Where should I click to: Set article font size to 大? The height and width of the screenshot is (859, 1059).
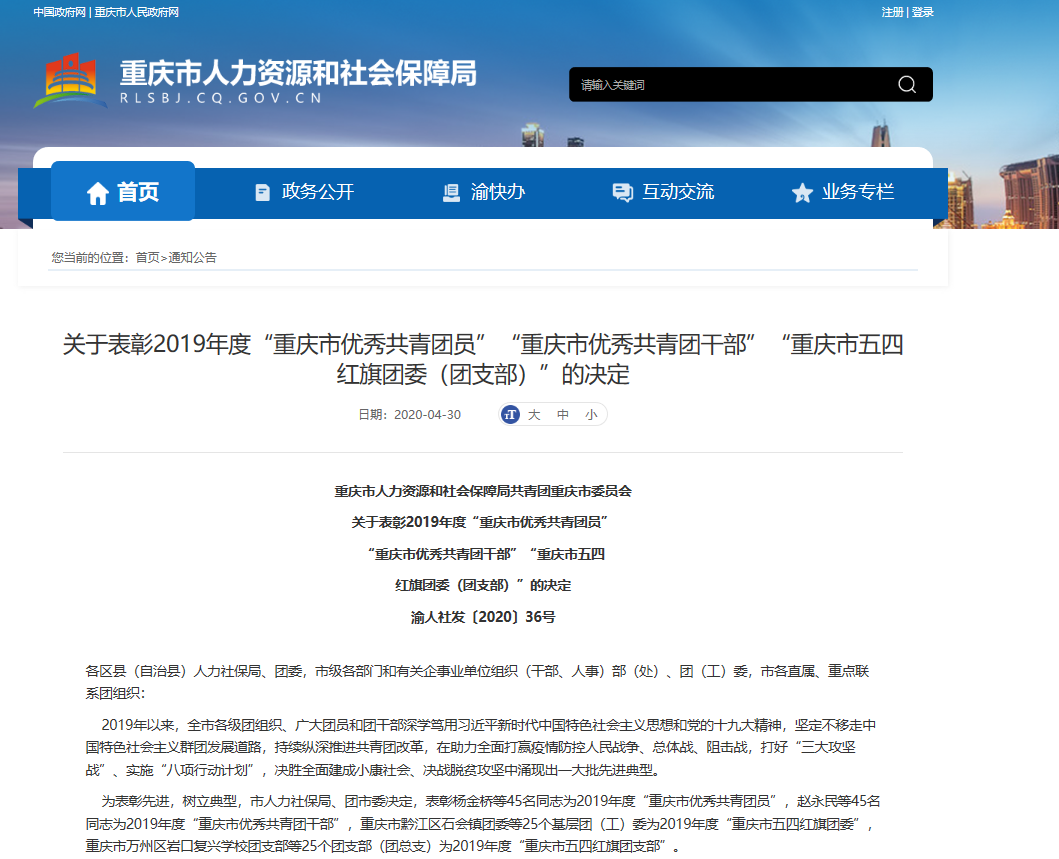point(534,415)
